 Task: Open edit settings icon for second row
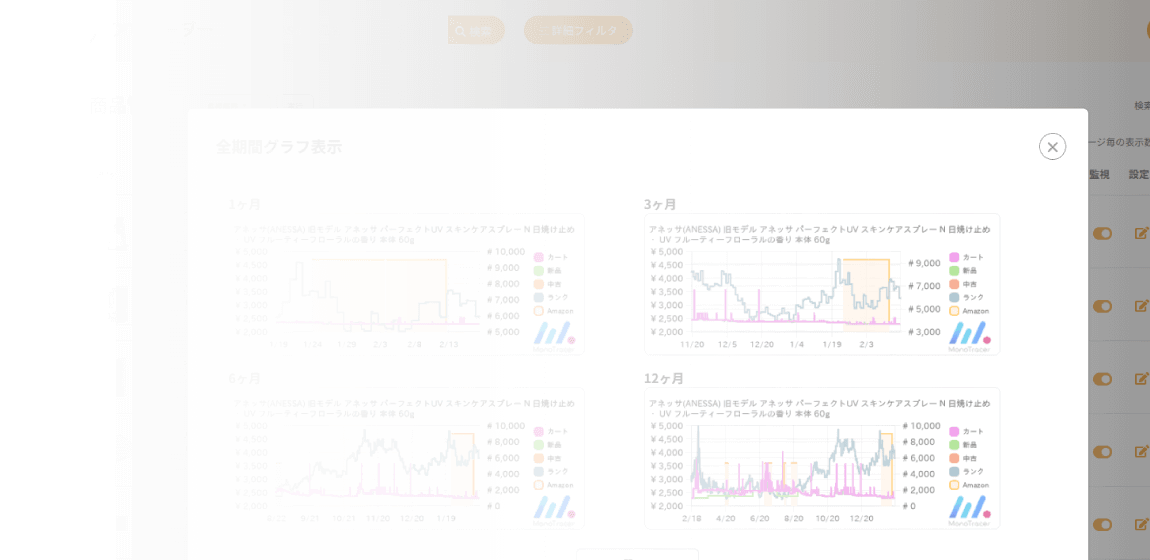coord(1141,306)
